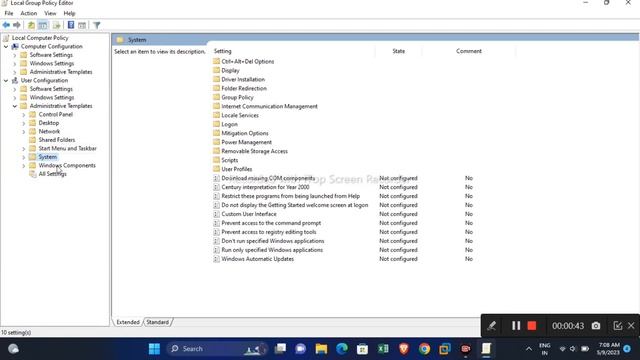Open Google Chrome from the taskbar
The height and width of the screenshot is (360, 640).
424,349
